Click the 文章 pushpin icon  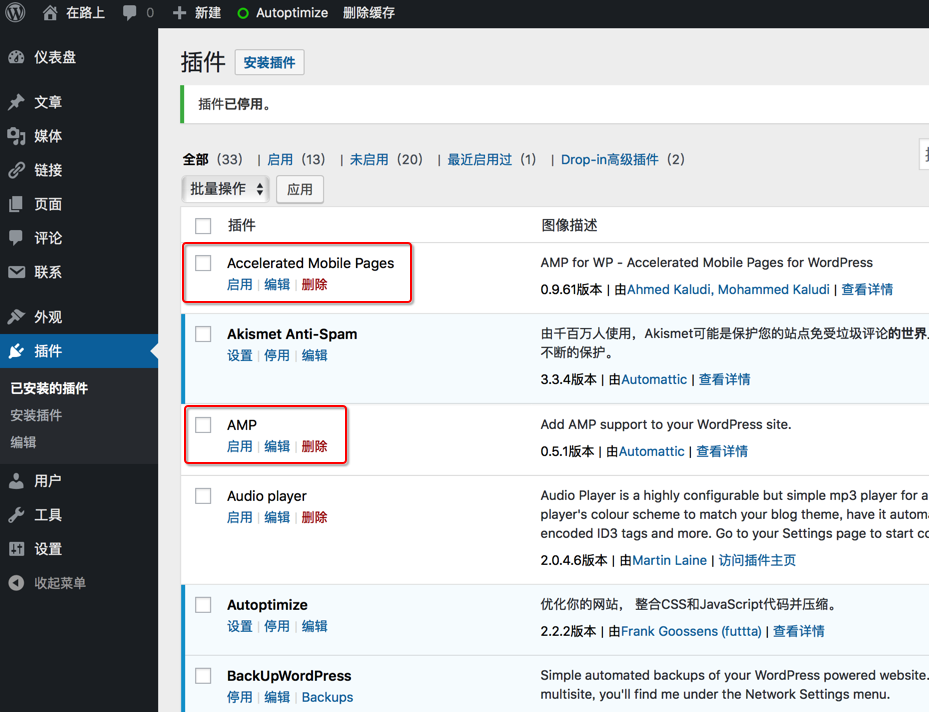[17, 102]
